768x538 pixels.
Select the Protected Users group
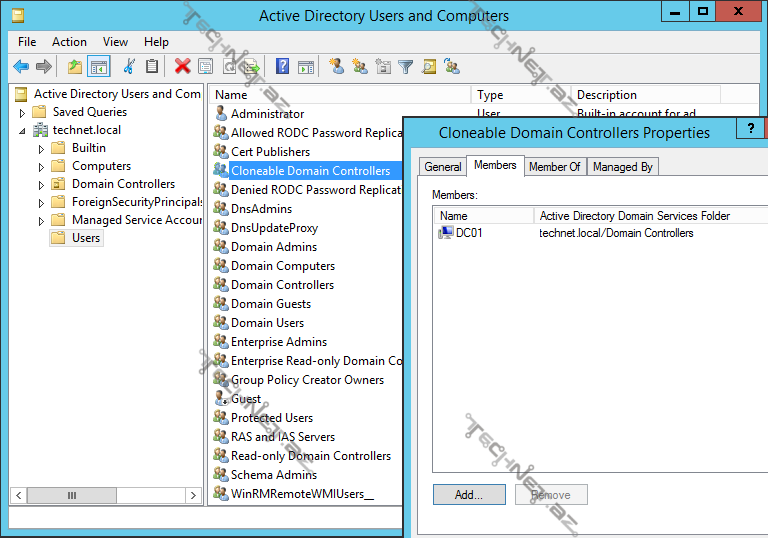[x=264, y=418]
